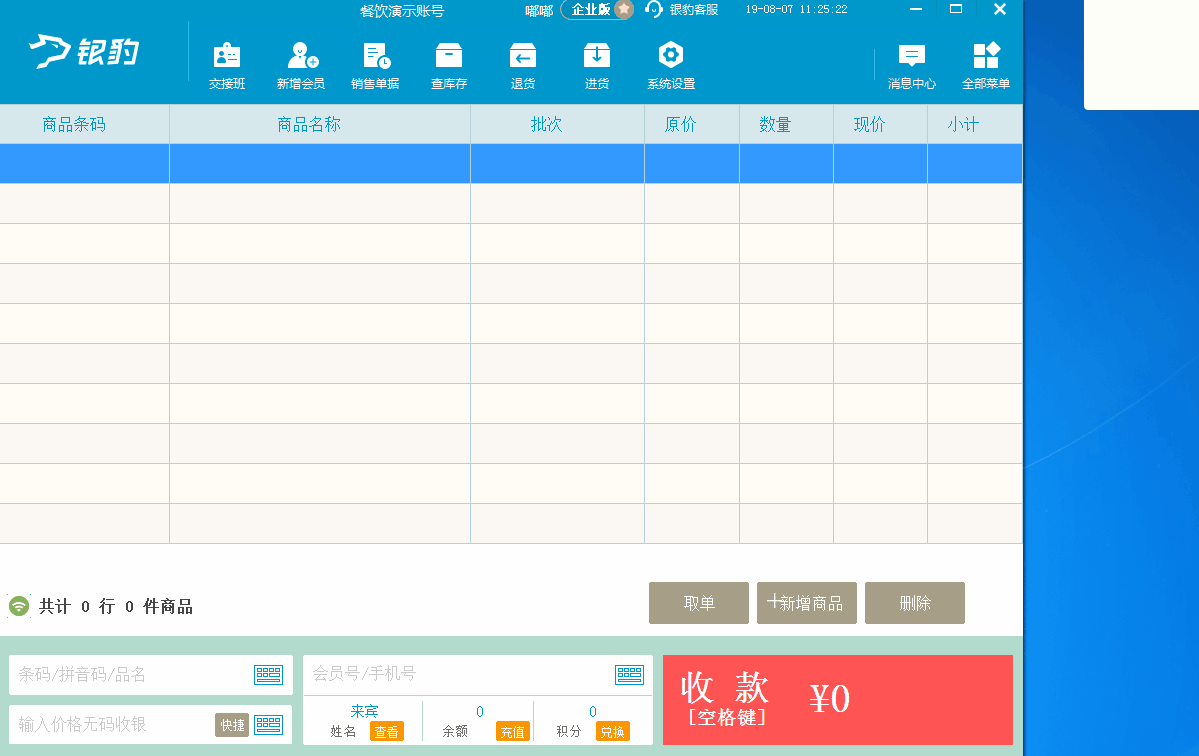Show the 全部菜单 all menus grid

point(986,66)
